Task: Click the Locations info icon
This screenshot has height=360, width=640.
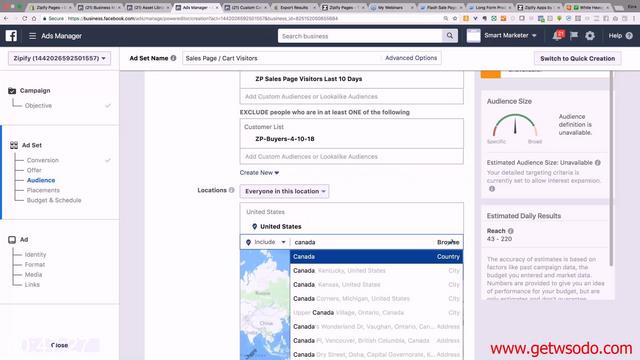Action: [232, 190]
